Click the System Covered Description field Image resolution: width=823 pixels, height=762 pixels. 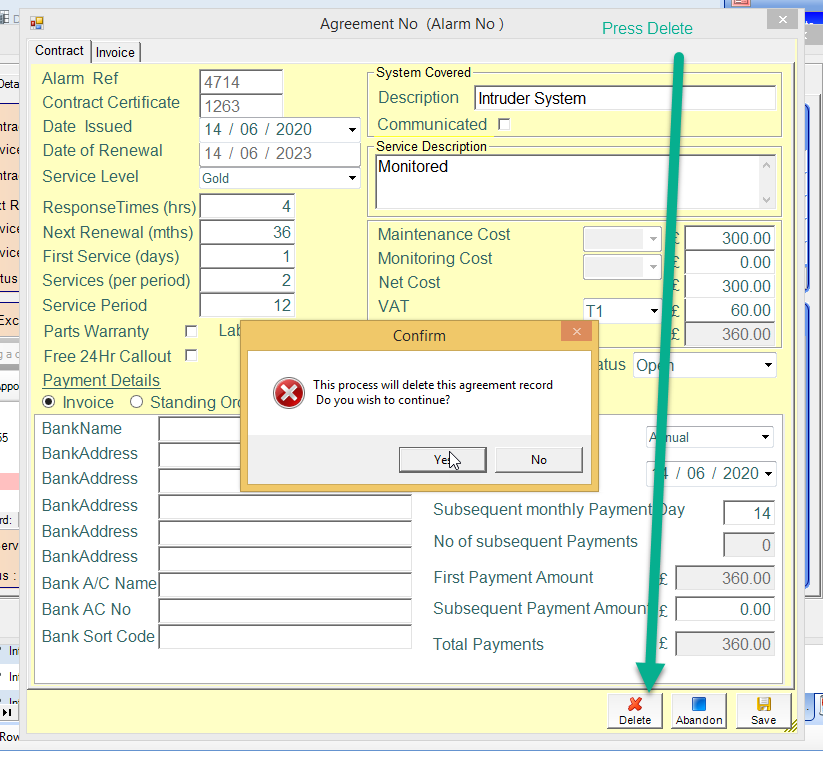pyautogui.click(x=625, y=98)
